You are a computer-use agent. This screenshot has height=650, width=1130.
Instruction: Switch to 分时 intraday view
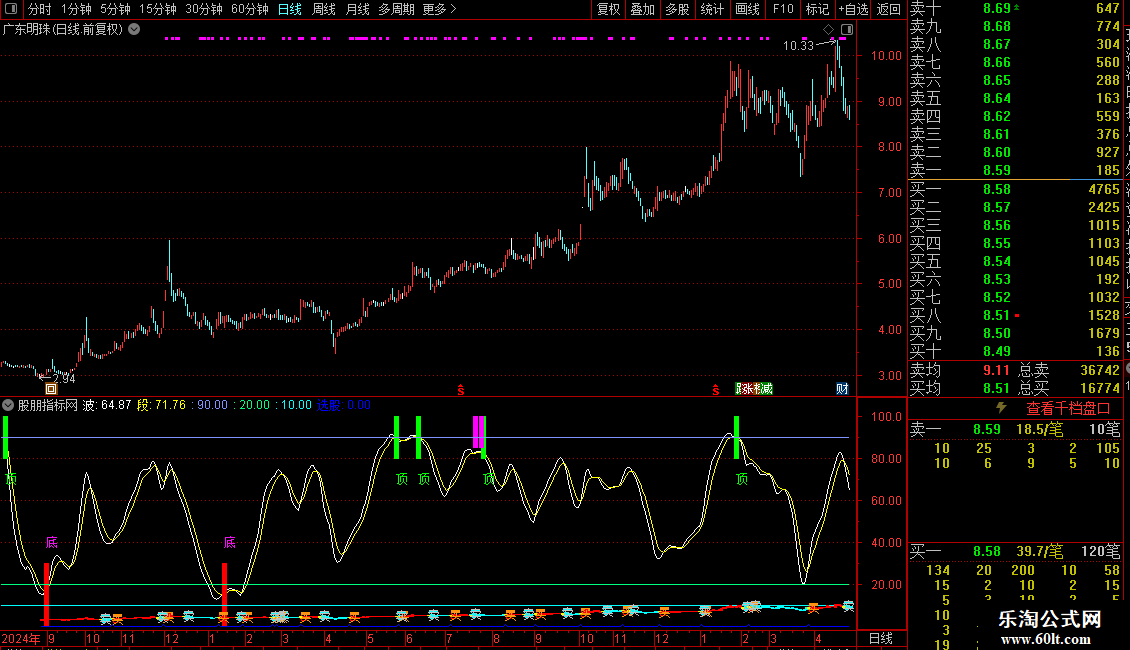coord(40,9)
